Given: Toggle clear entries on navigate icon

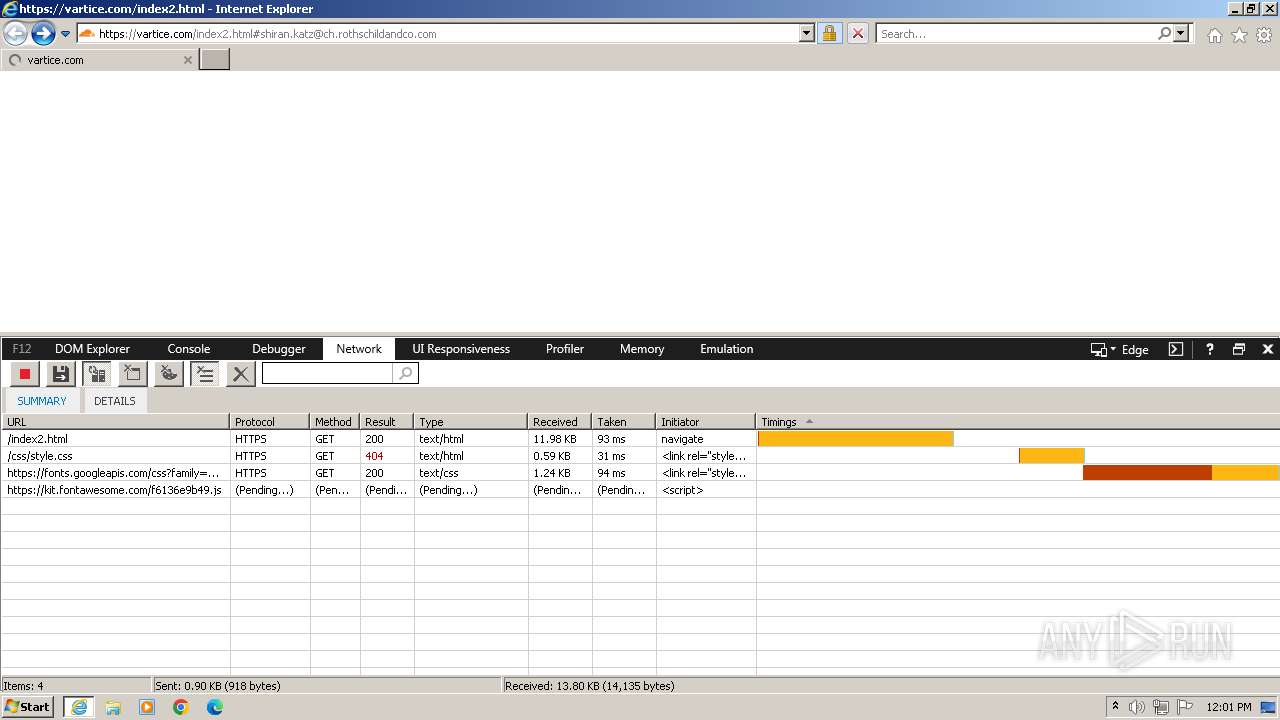Looking at the screenshot, I should (205, 374).
